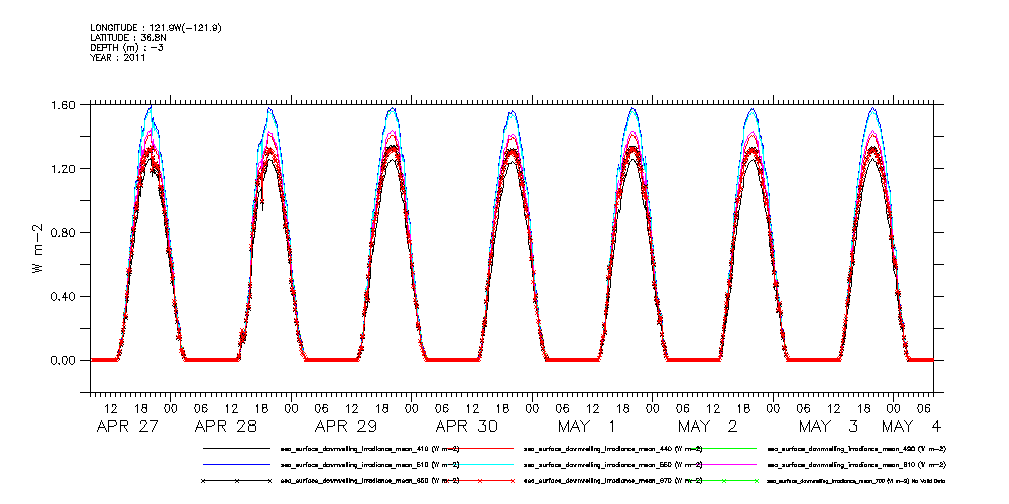The image size is (1009, 504).
Task: Click the red line swatch for irradiance_mean_440
Action: [480, 447]
